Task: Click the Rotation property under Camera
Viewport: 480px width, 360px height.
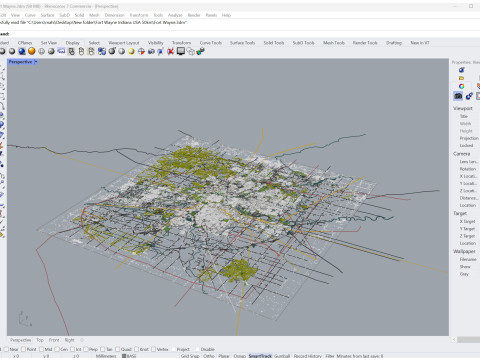Action: [x=467, y=169]
